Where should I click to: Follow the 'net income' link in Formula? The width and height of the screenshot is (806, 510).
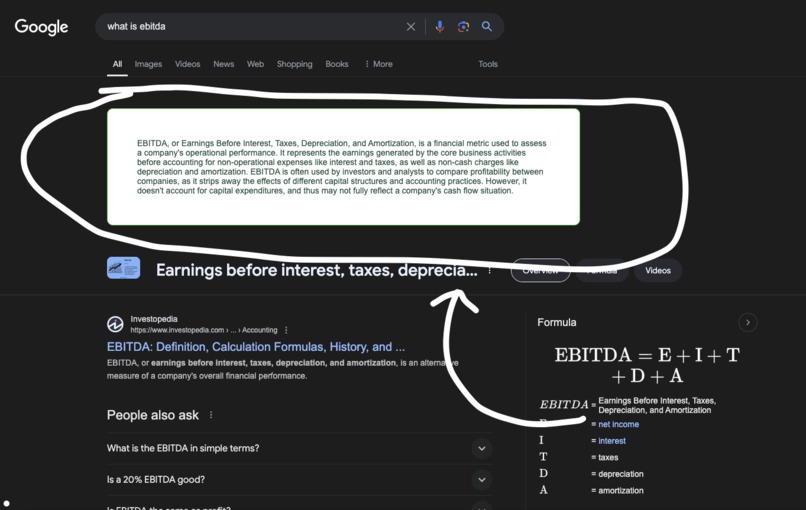618,424
